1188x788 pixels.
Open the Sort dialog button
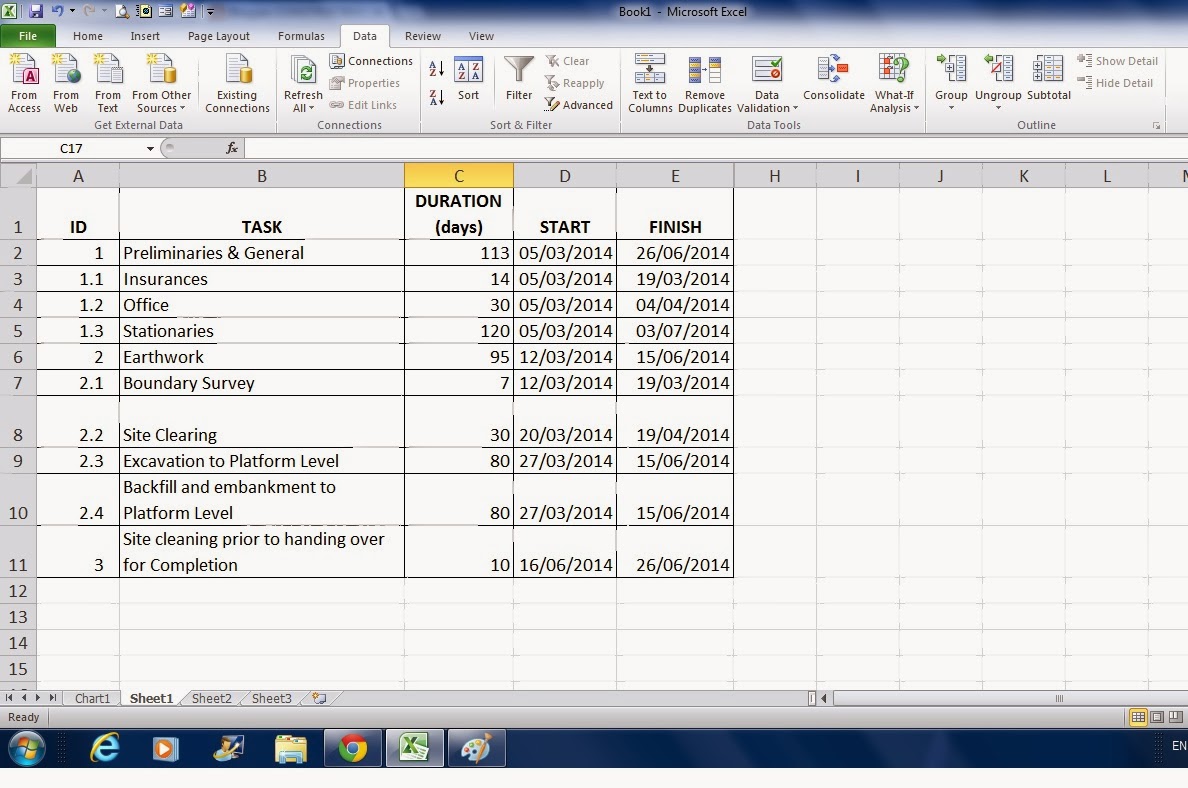point(468,80)
